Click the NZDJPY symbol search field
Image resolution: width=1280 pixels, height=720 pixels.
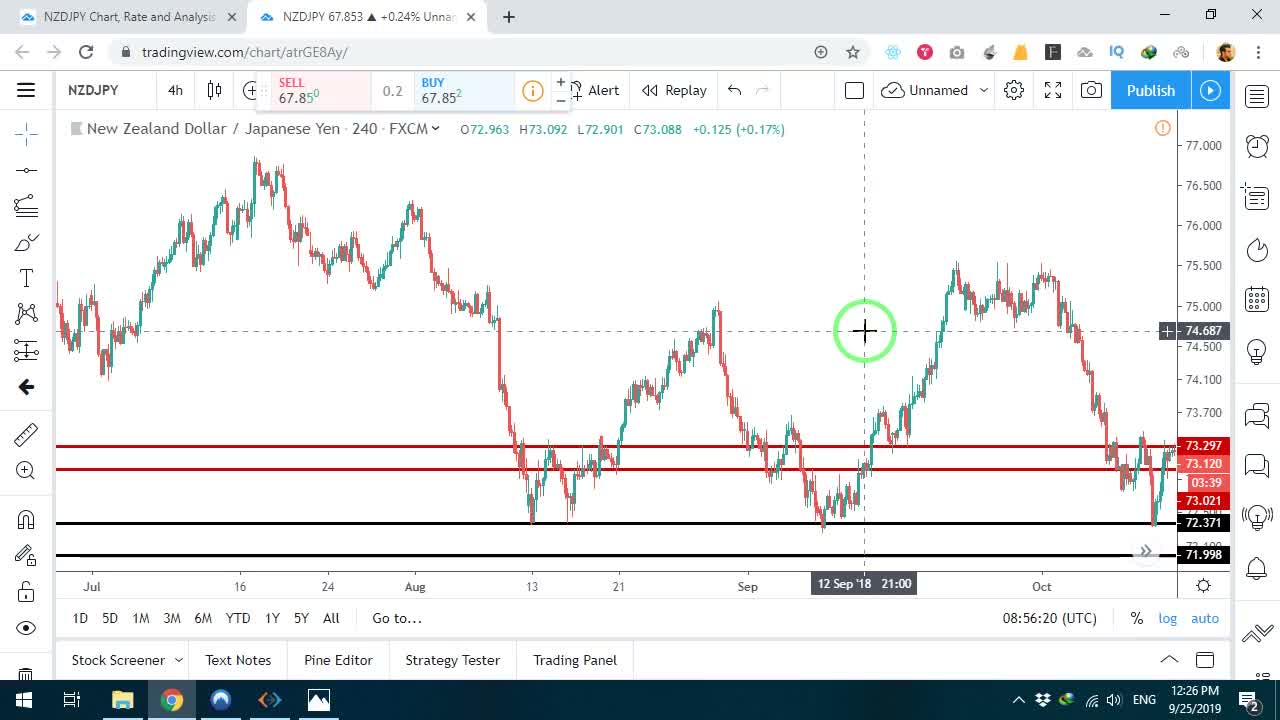coord(93,90)
